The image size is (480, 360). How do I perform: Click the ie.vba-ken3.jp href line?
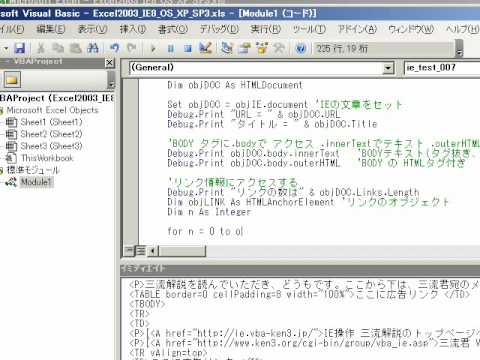click(x=304, y=333)
